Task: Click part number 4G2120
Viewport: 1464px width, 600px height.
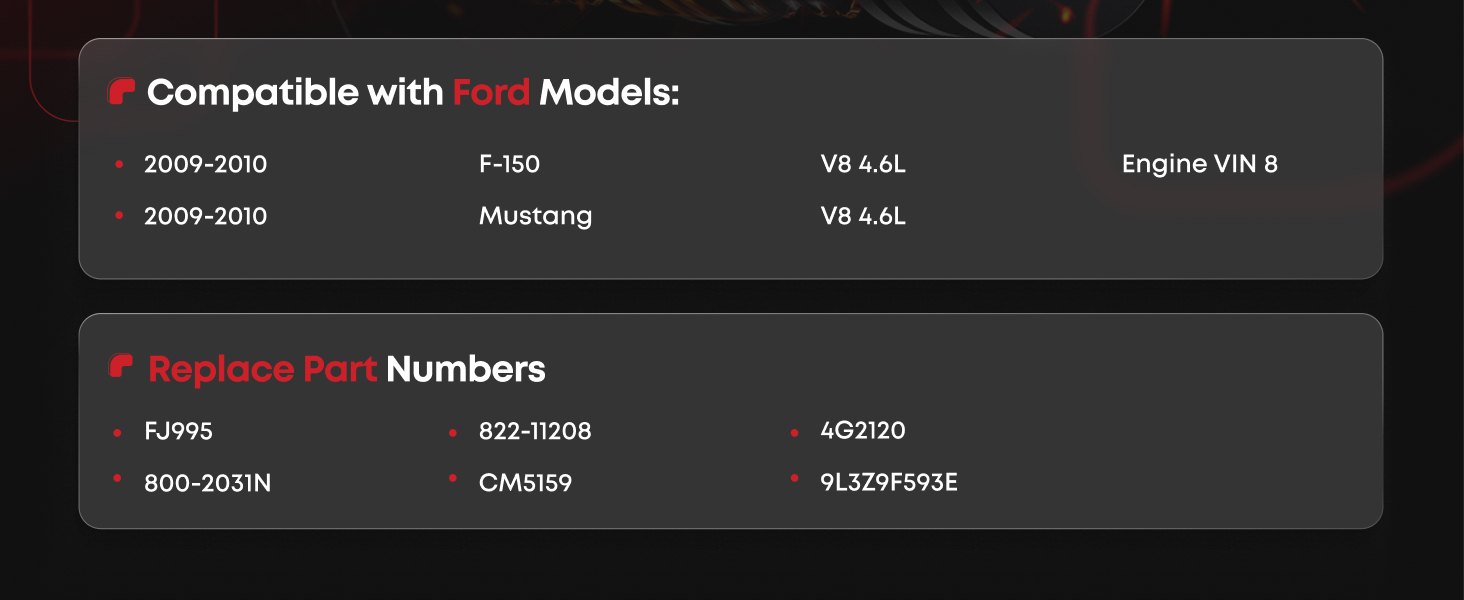Action: tap(862, 430)
